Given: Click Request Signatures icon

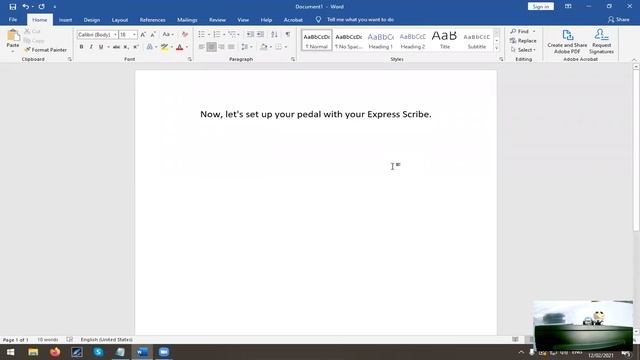Looking at the screenshot, I should (x=602, y=41).
